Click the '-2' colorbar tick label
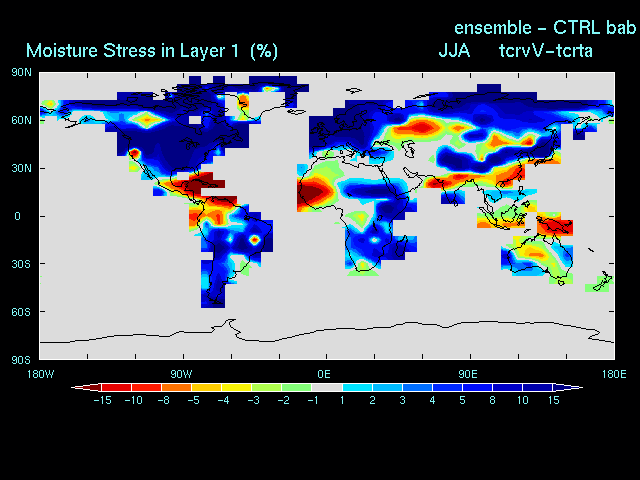 pos(284,400)
